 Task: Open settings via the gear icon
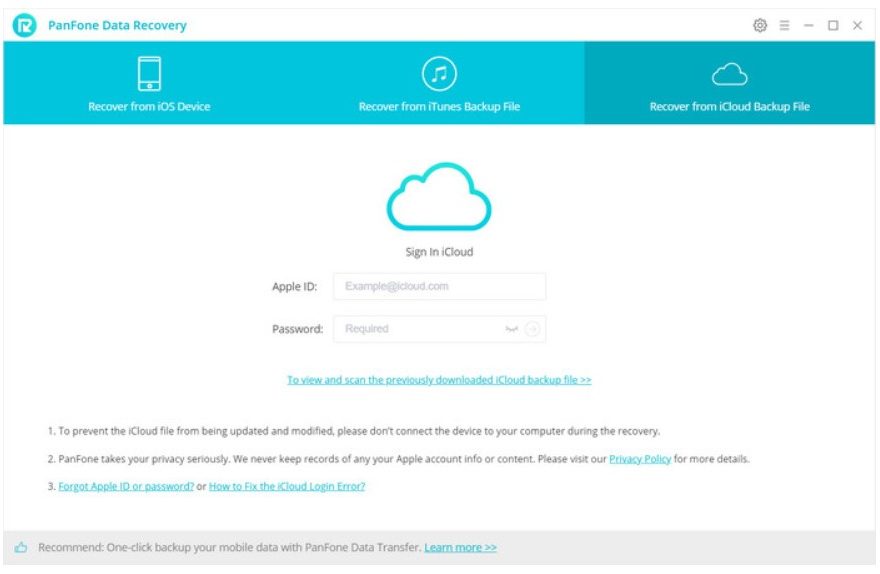pos(760,25)
